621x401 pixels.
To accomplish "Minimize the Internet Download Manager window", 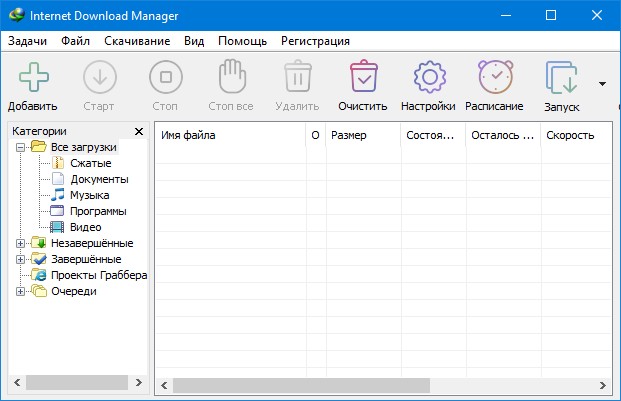I will click(506, 15).
